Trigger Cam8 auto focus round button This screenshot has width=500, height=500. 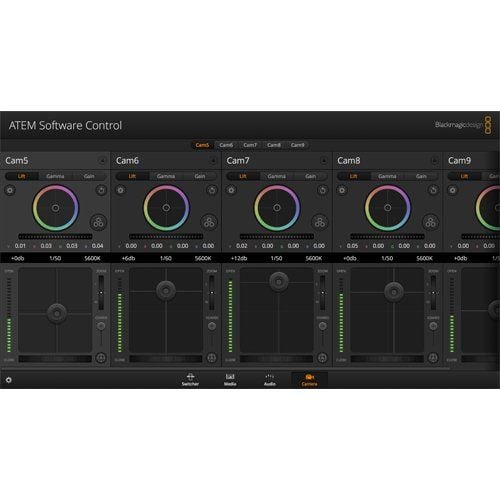click(x=433, y=358)
